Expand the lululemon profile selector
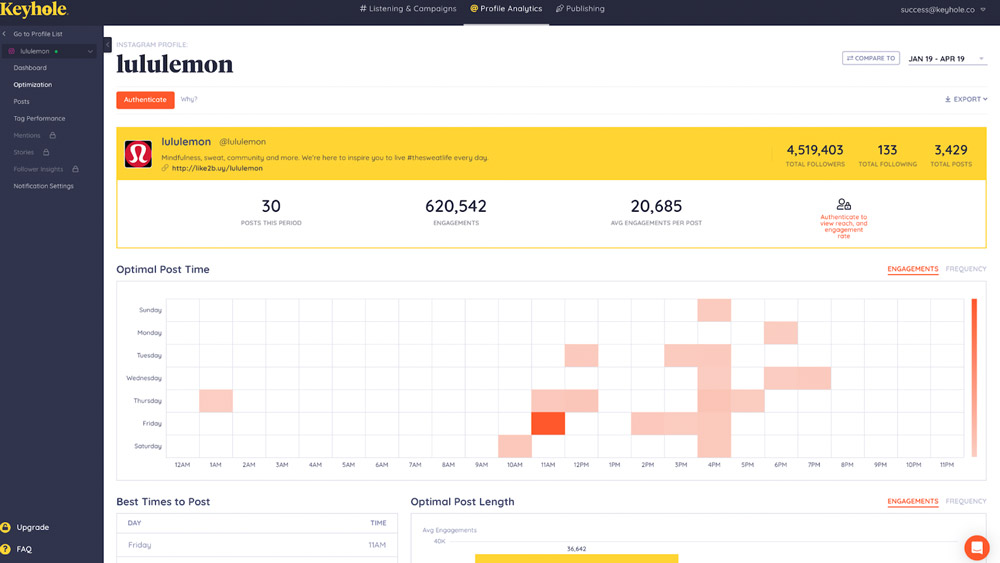Image resolution: width=1000 pixels, height=563 pixels. 90,51
